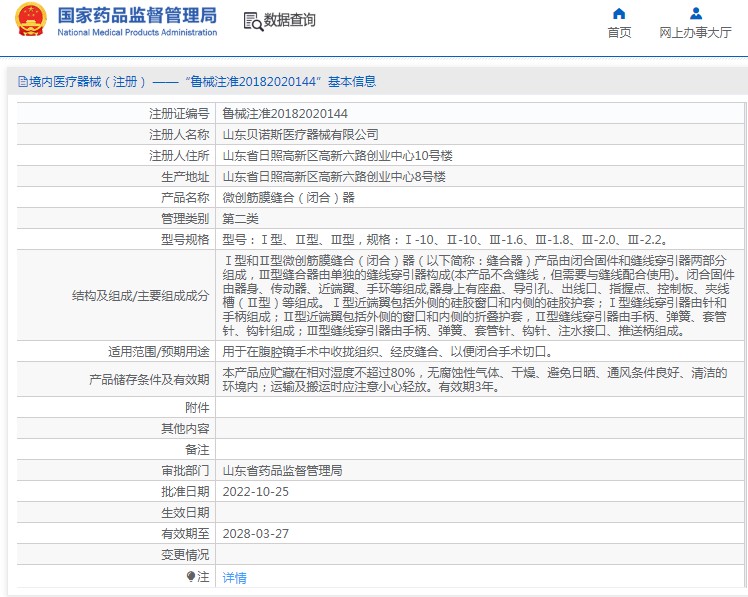Select 山东省药品监督管理局 approval department
This screenshot has width=748, height=597.
pos(282,471)
